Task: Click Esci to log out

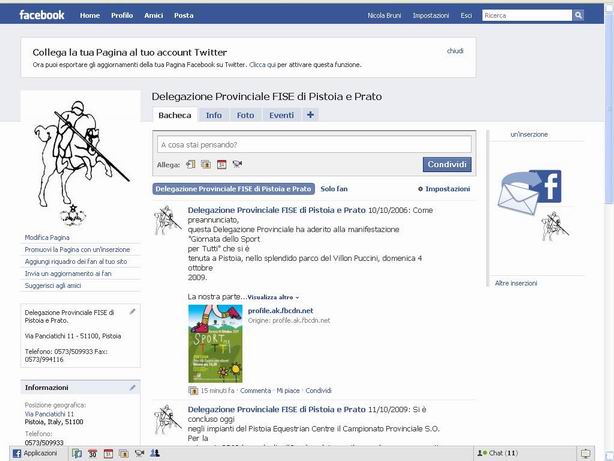Action: (466, 15)
